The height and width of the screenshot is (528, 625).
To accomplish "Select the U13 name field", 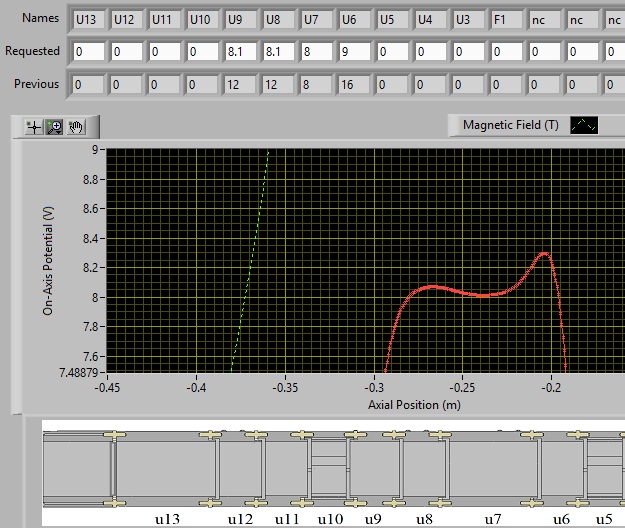I will tap(88, 20).
